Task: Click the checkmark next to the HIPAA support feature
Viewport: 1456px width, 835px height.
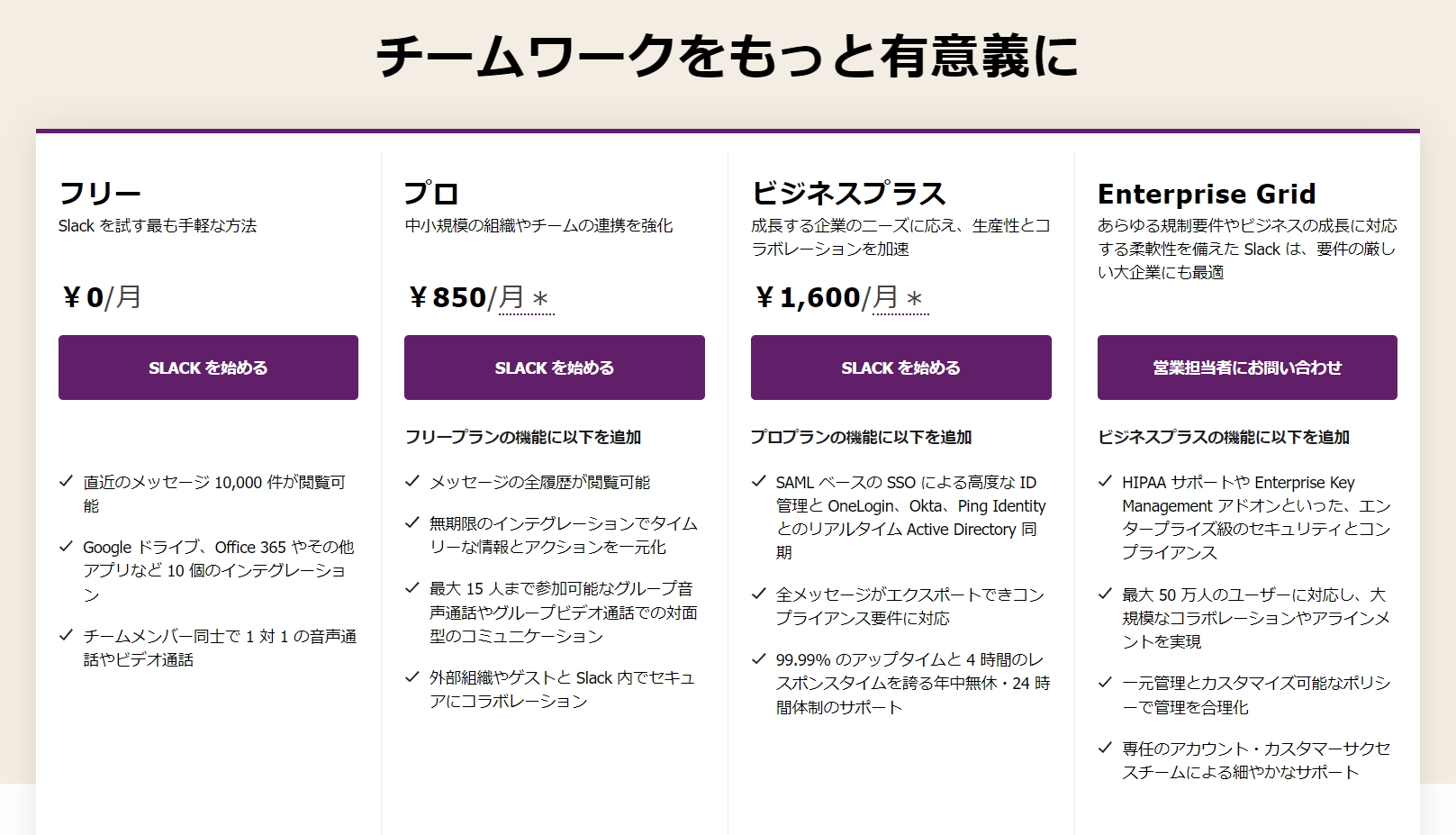Action: (1104, 482)
